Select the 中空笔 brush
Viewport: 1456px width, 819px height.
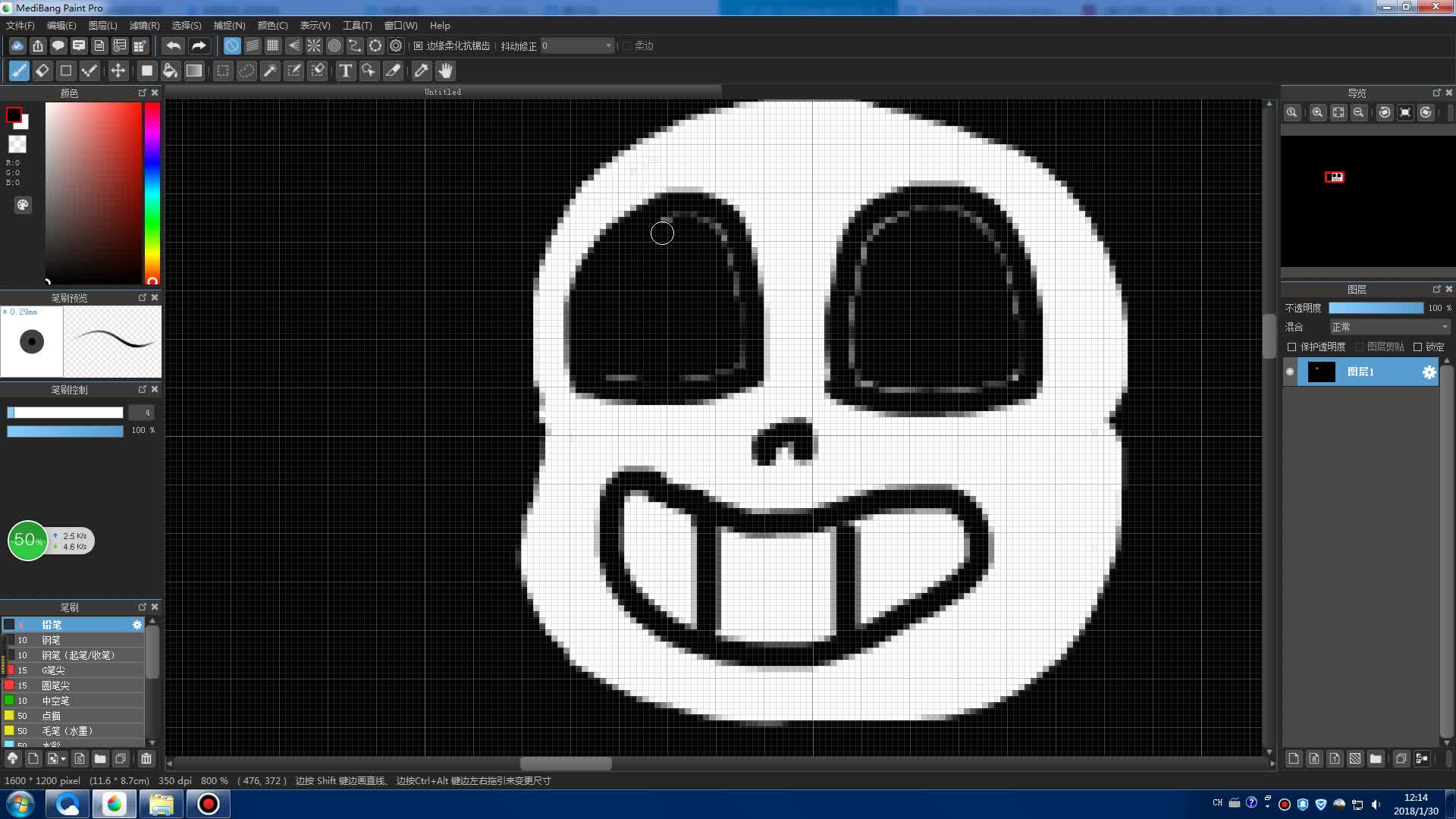[73, 701]
